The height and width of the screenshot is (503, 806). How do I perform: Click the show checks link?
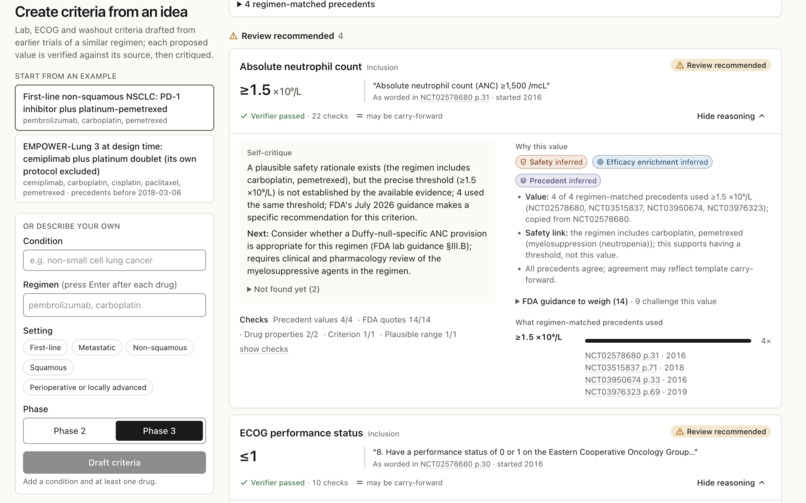(264, 349)
